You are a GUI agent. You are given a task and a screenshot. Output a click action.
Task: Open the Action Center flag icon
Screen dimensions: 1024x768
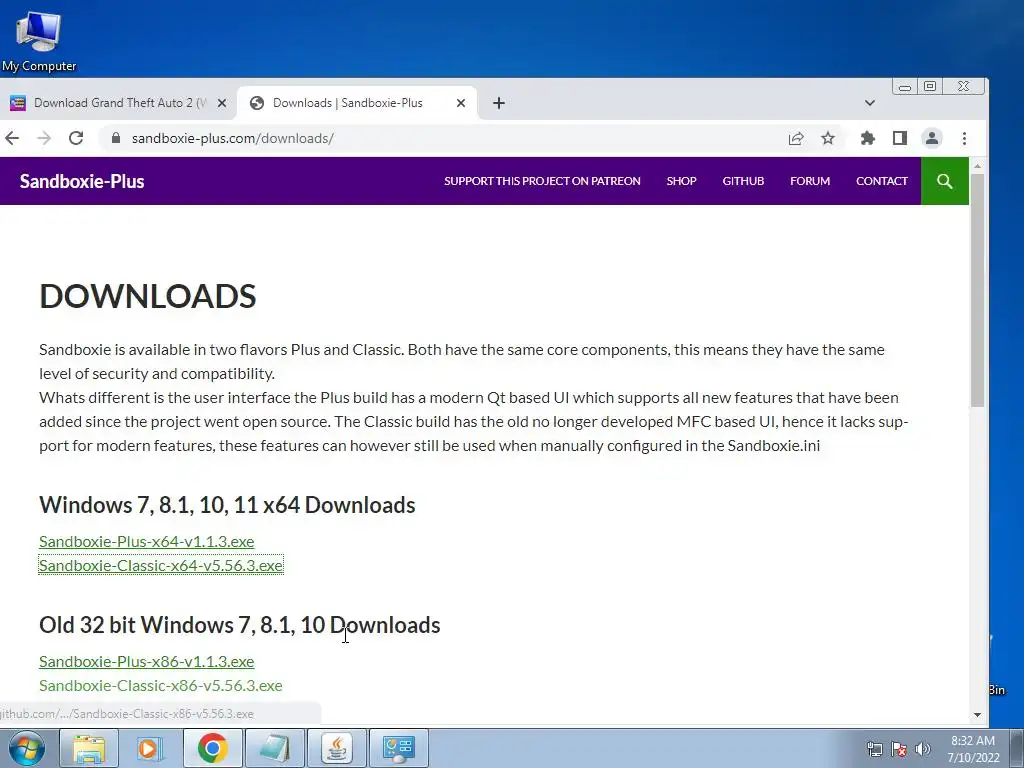pyautogui.click(x=899, y=749)
